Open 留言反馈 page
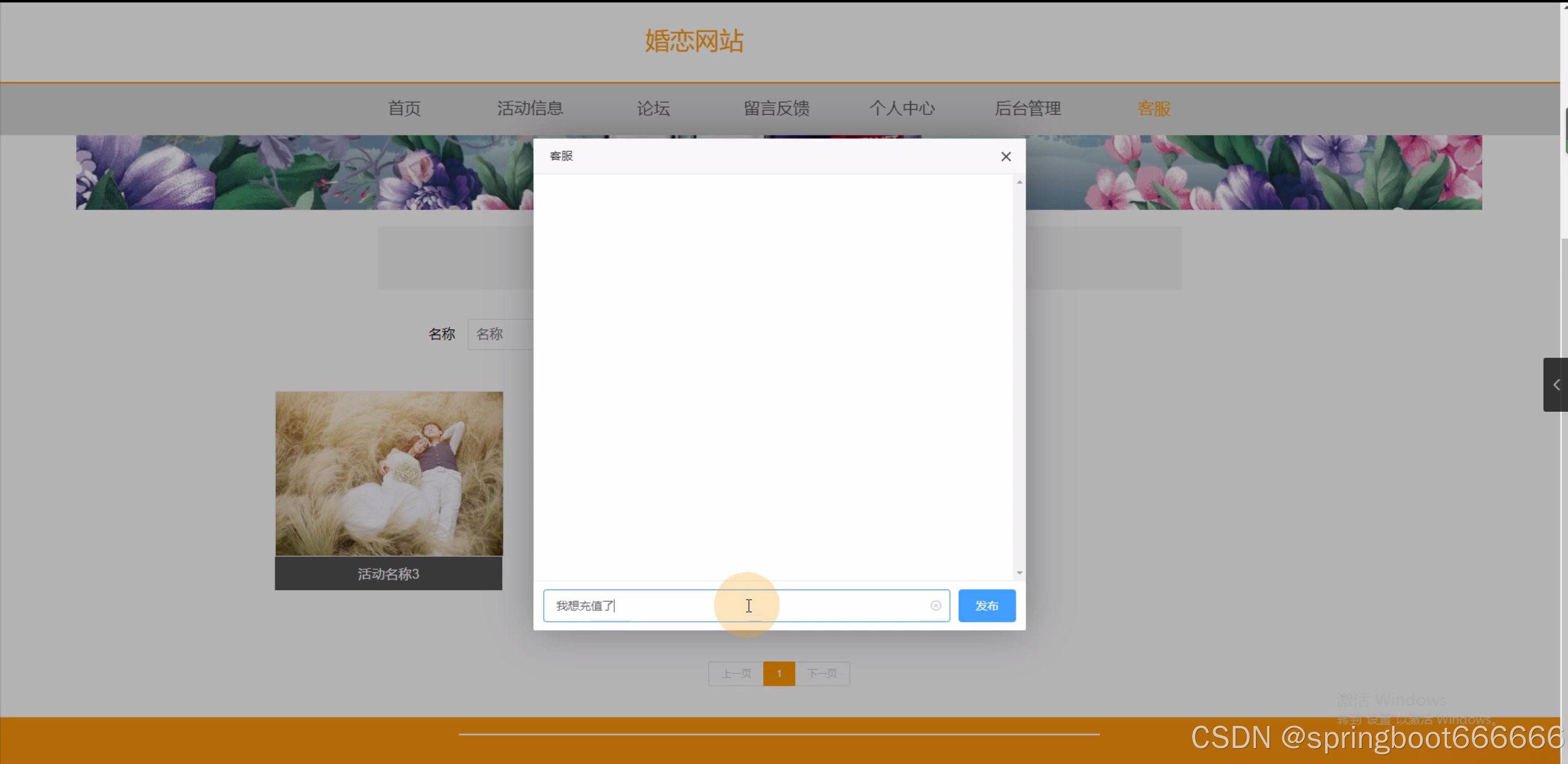This screenshot has width=1568, height=764. [776, 108]
